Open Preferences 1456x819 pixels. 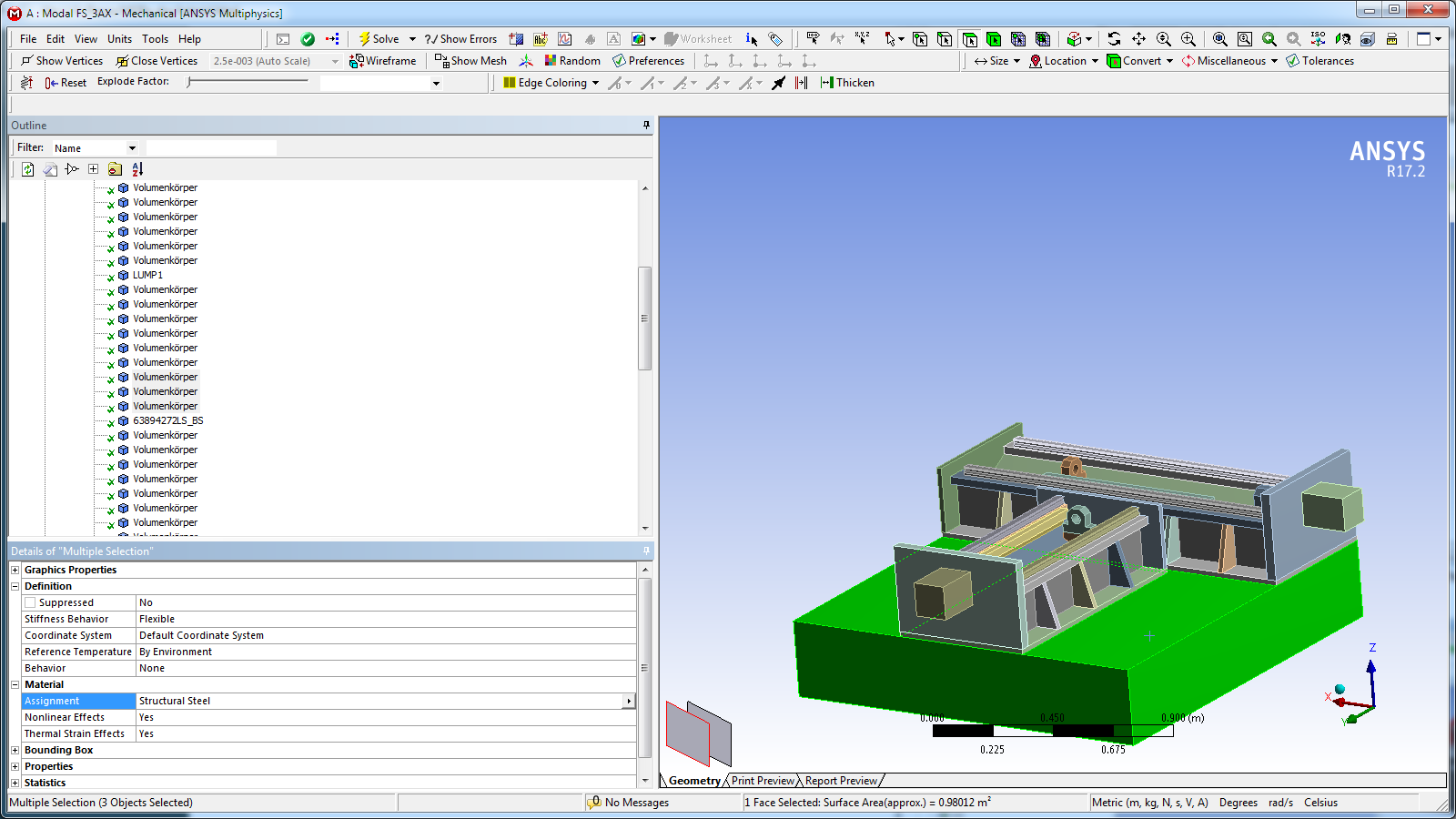649,61
